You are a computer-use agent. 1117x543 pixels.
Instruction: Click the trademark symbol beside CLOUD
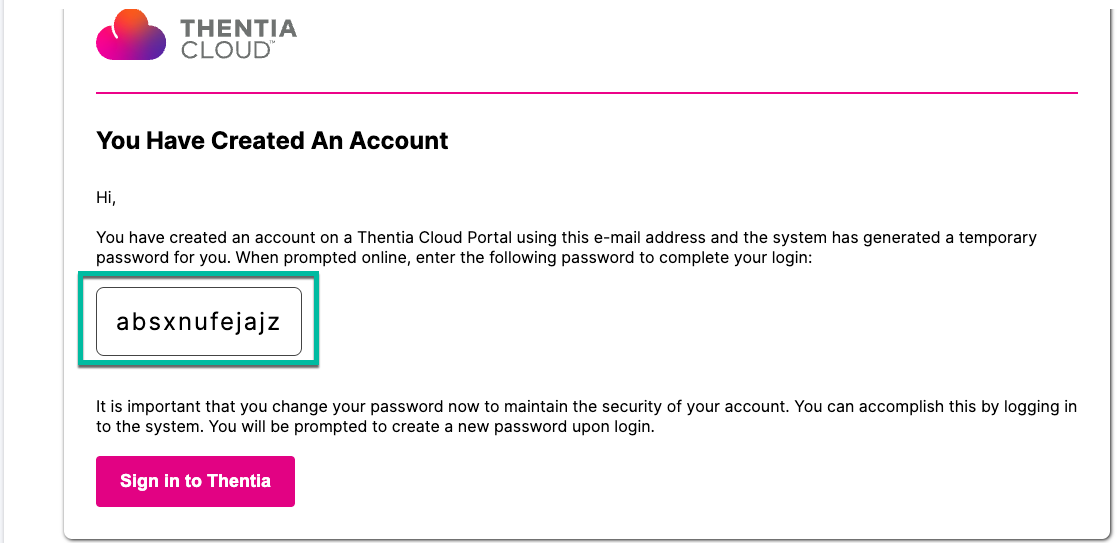coord(269,44)
